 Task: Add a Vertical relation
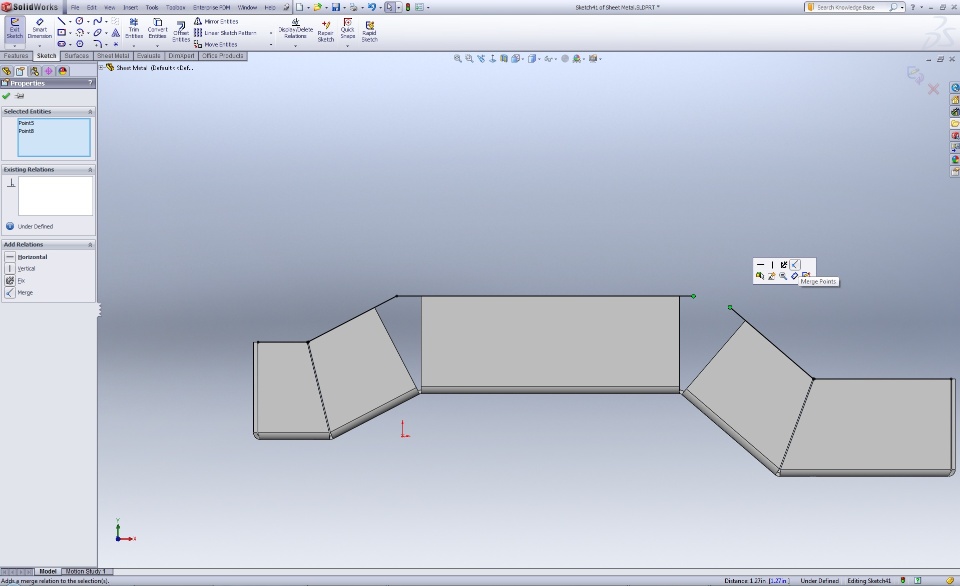point(20,269)
